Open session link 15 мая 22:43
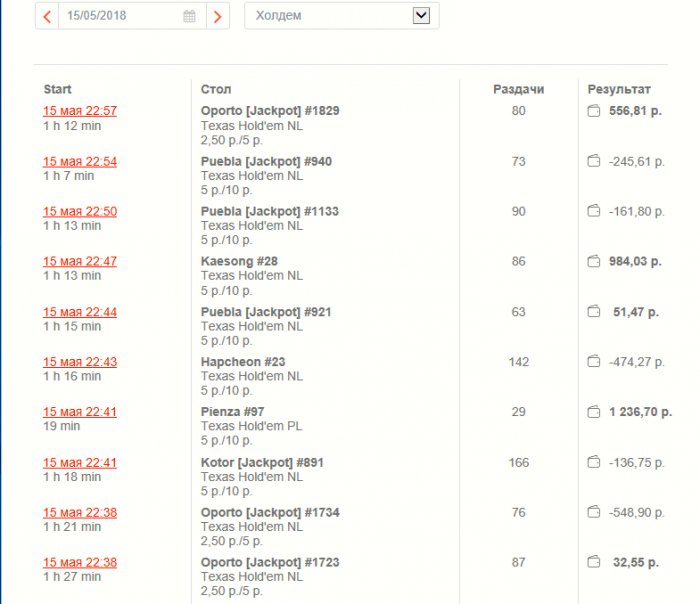700x604 pixels. click(80, 362)
